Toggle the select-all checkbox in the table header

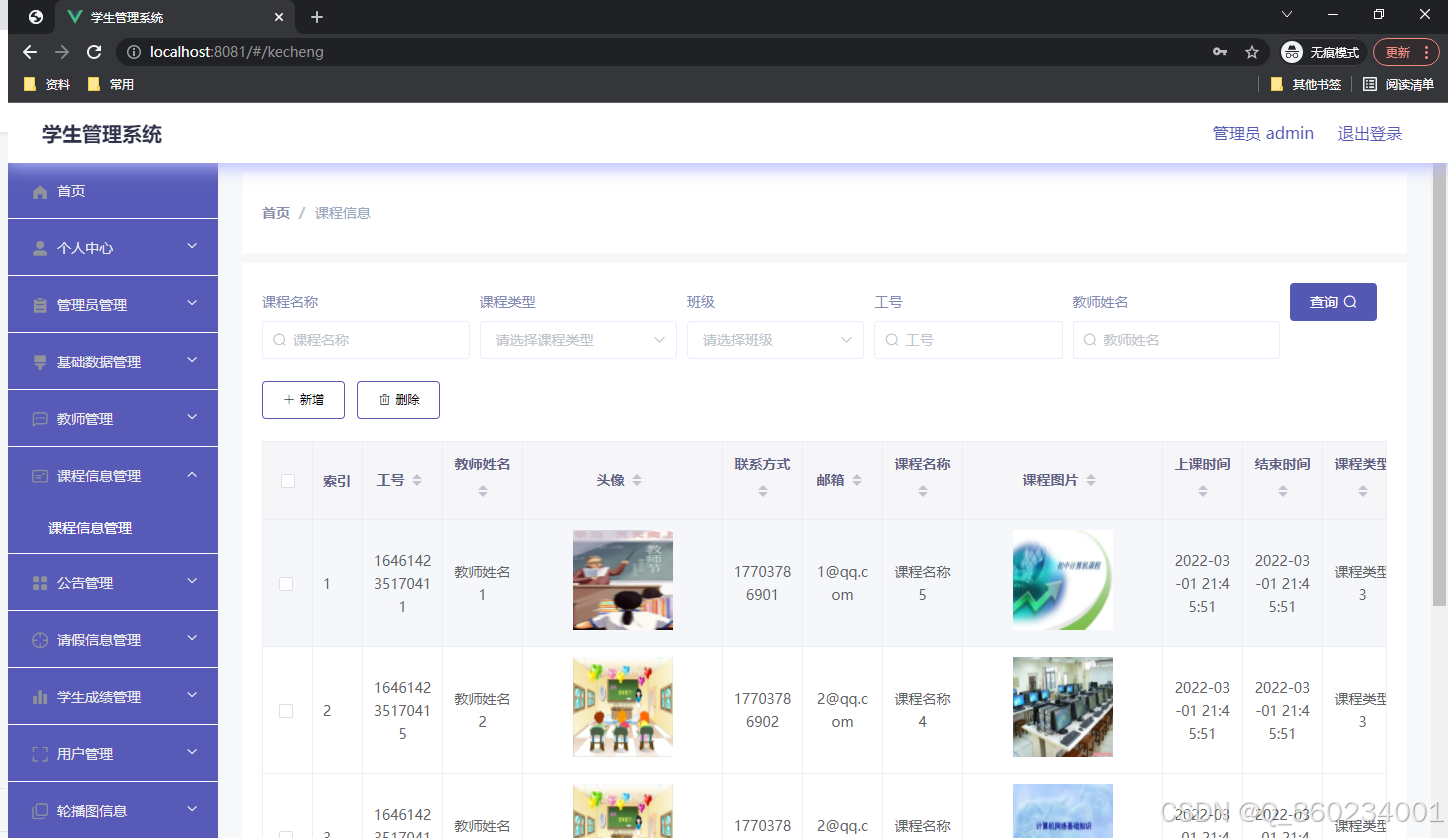point(288,481)
